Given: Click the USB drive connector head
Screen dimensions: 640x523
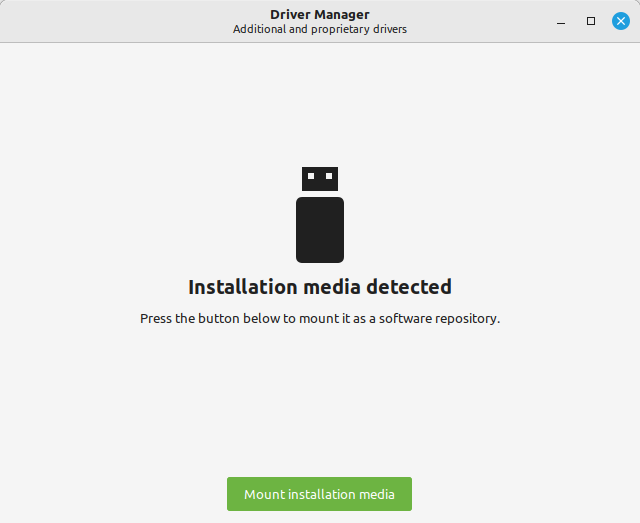Looking at the screenshot, I should (320, 179).
